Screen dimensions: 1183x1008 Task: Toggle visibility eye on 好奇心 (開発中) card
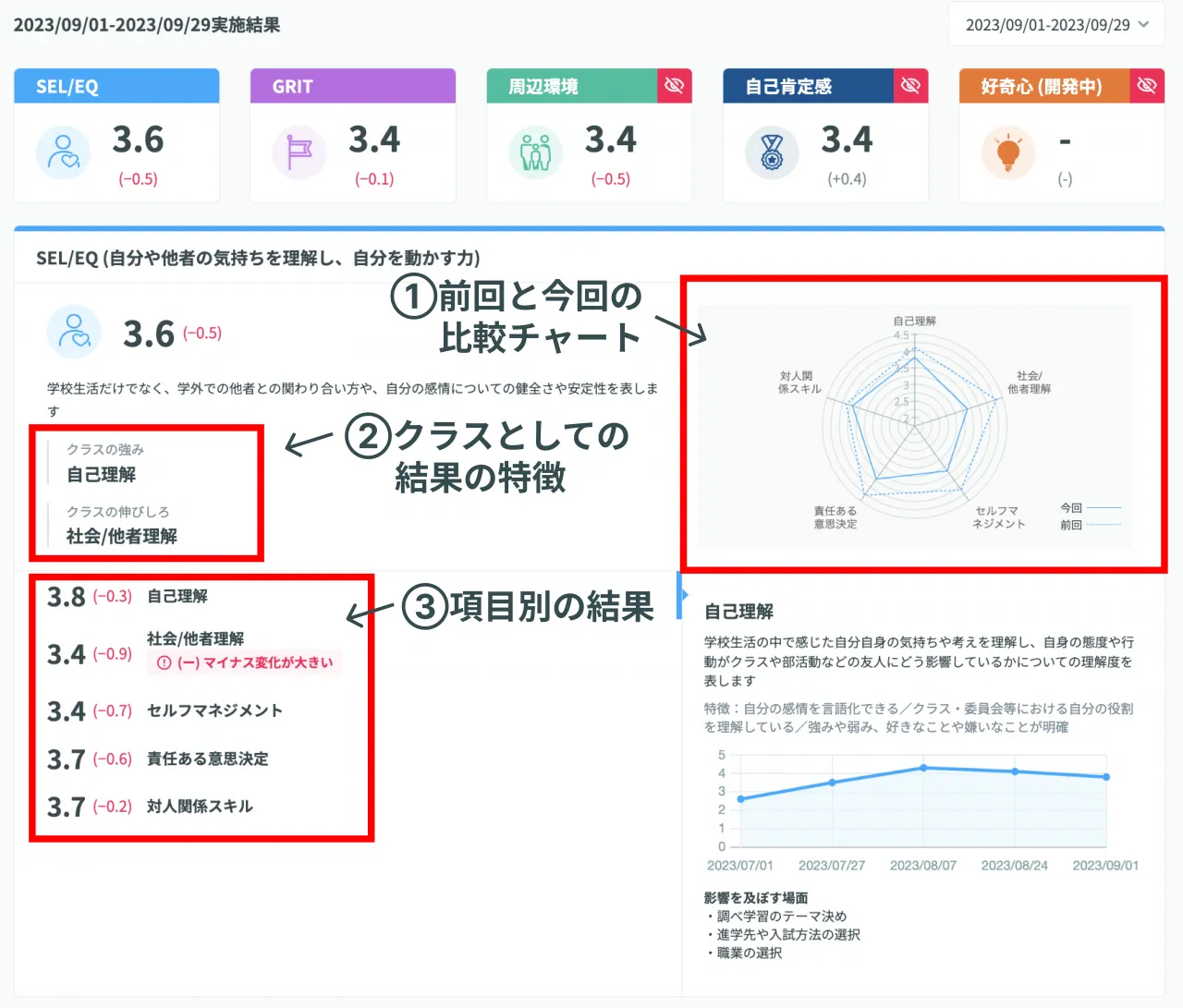(x=1147, y=86)
